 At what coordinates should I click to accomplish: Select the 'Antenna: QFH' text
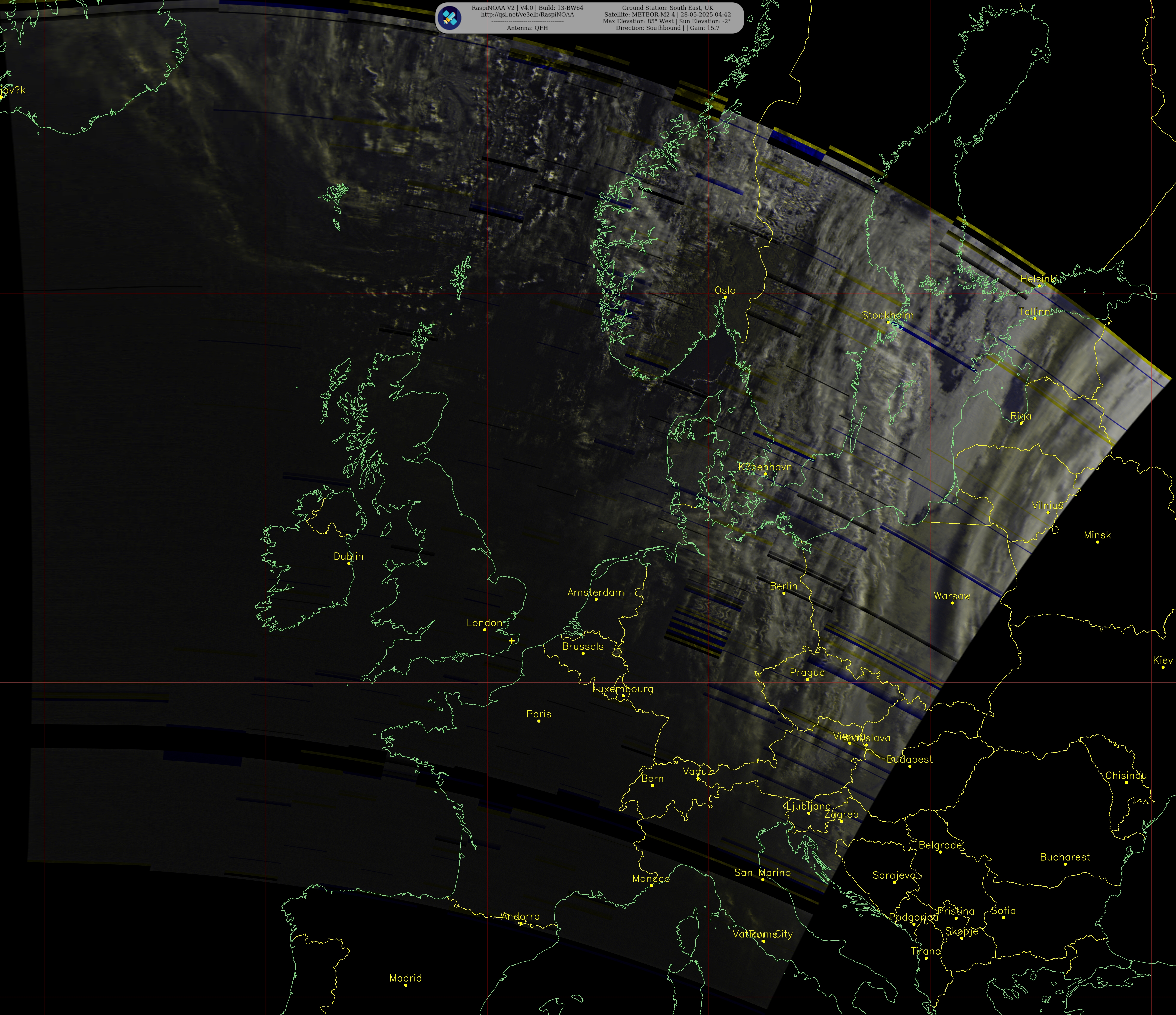click(x=527, y=28)
